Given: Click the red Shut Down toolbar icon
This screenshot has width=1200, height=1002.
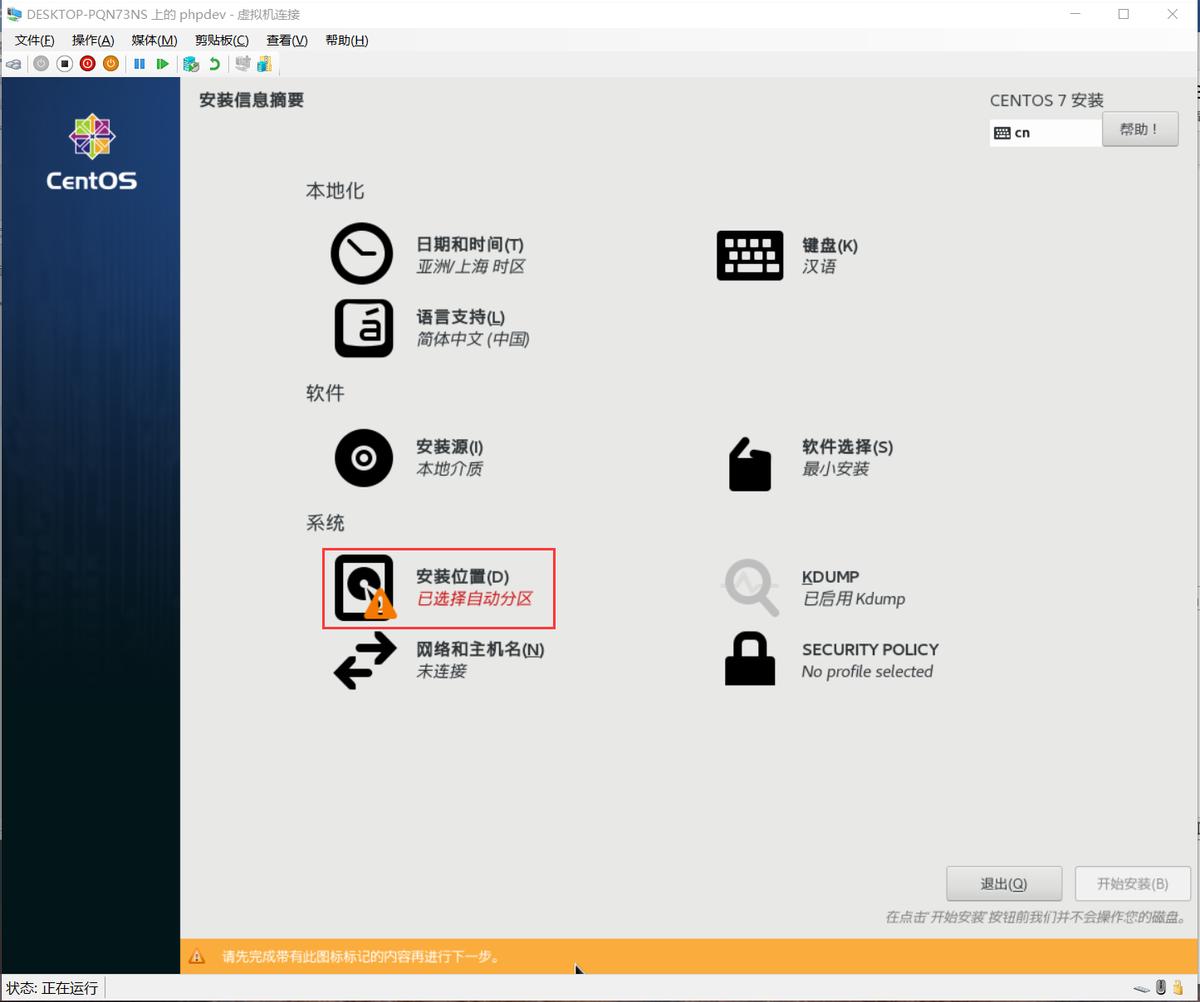Looking at the screenshot, I should point(86,63).
